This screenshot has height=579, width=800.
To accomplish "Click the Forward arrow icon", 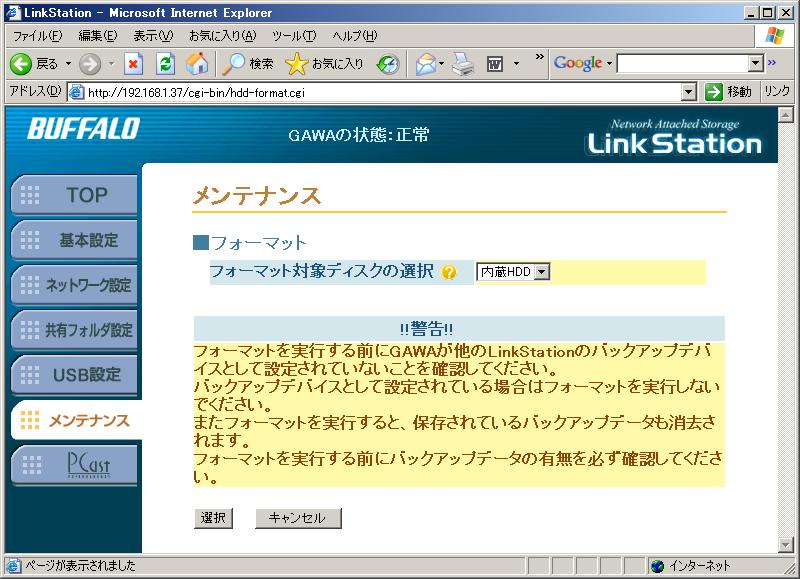I will point(90,64).
